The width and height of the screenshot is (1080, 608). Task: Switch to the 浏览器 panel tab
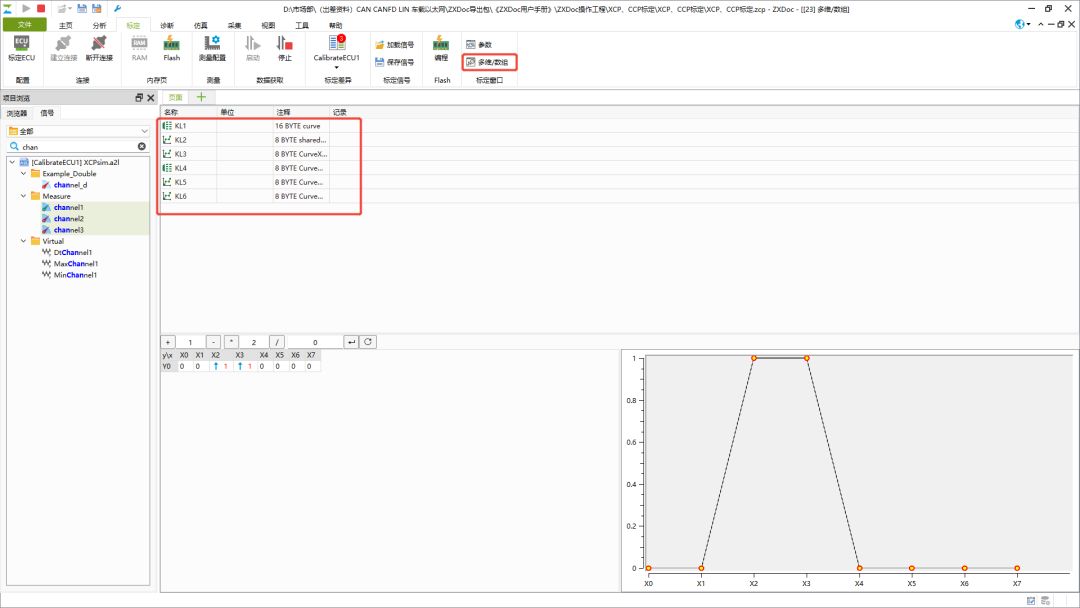(x=17, y=113)
